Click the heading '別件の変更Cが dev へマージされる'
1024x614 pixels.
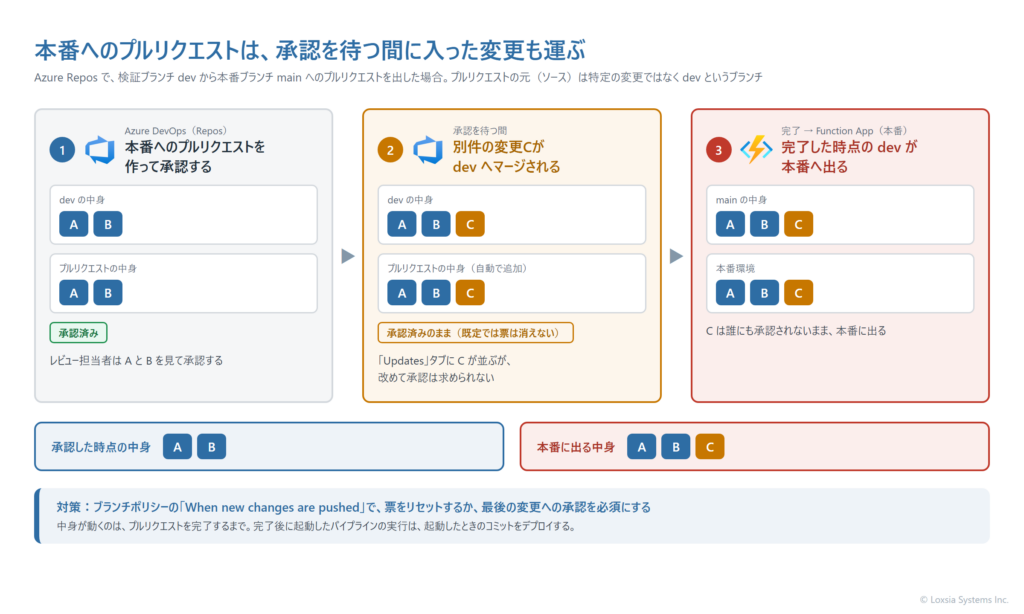tap(507, 157)
